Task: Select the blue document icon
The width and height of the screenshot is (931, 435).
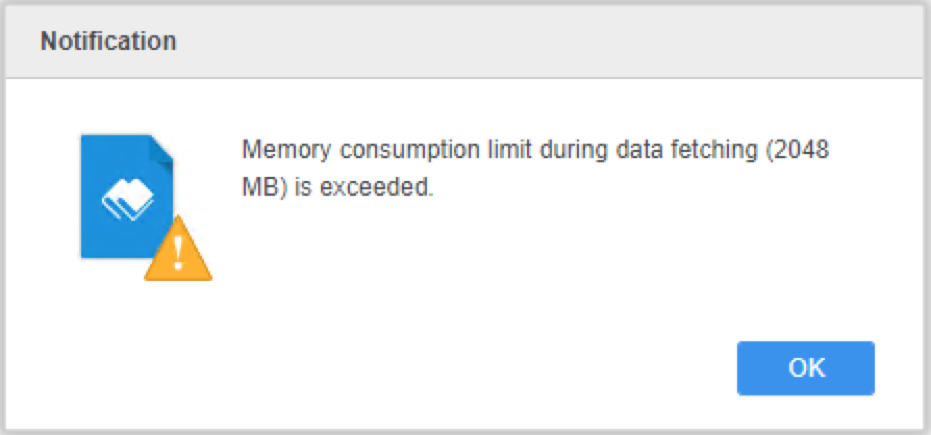Action: (x=127, y=196)
